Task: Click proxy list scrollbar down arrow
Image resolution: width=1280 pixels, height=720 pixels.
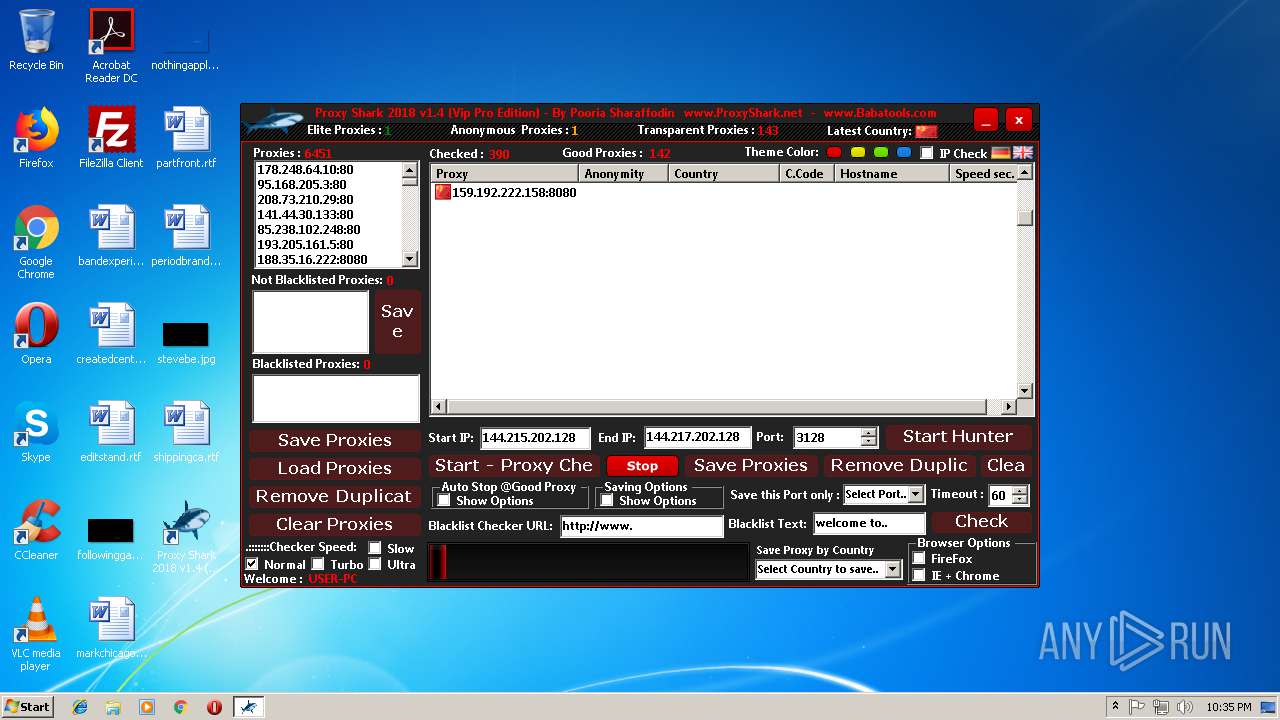Action: [410, 259]
